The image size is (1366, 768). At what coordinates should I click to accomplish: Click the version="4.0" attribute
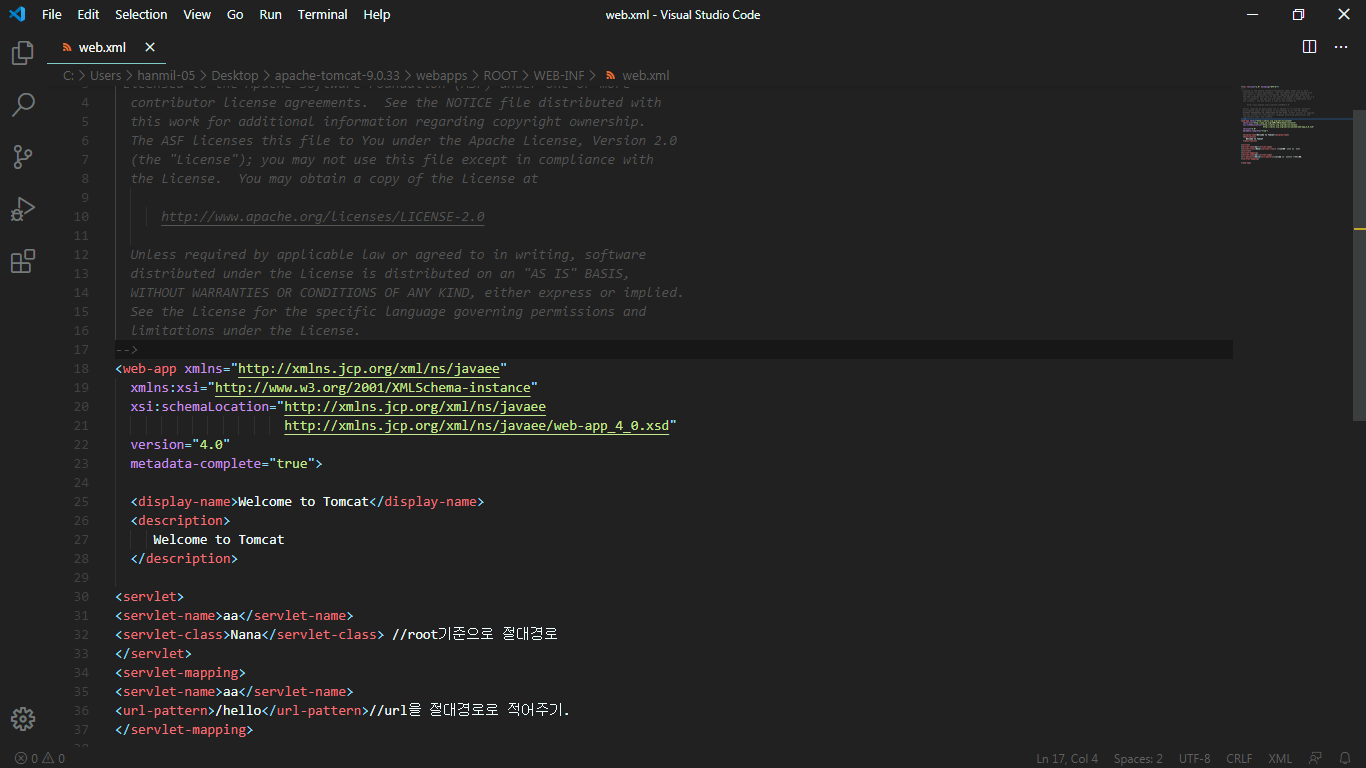(x=180, y=444)
